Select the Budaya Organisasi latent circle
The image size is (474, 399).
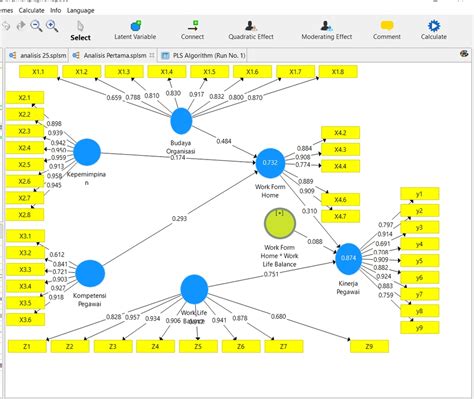pyautogui.click(x=181, y=121)
